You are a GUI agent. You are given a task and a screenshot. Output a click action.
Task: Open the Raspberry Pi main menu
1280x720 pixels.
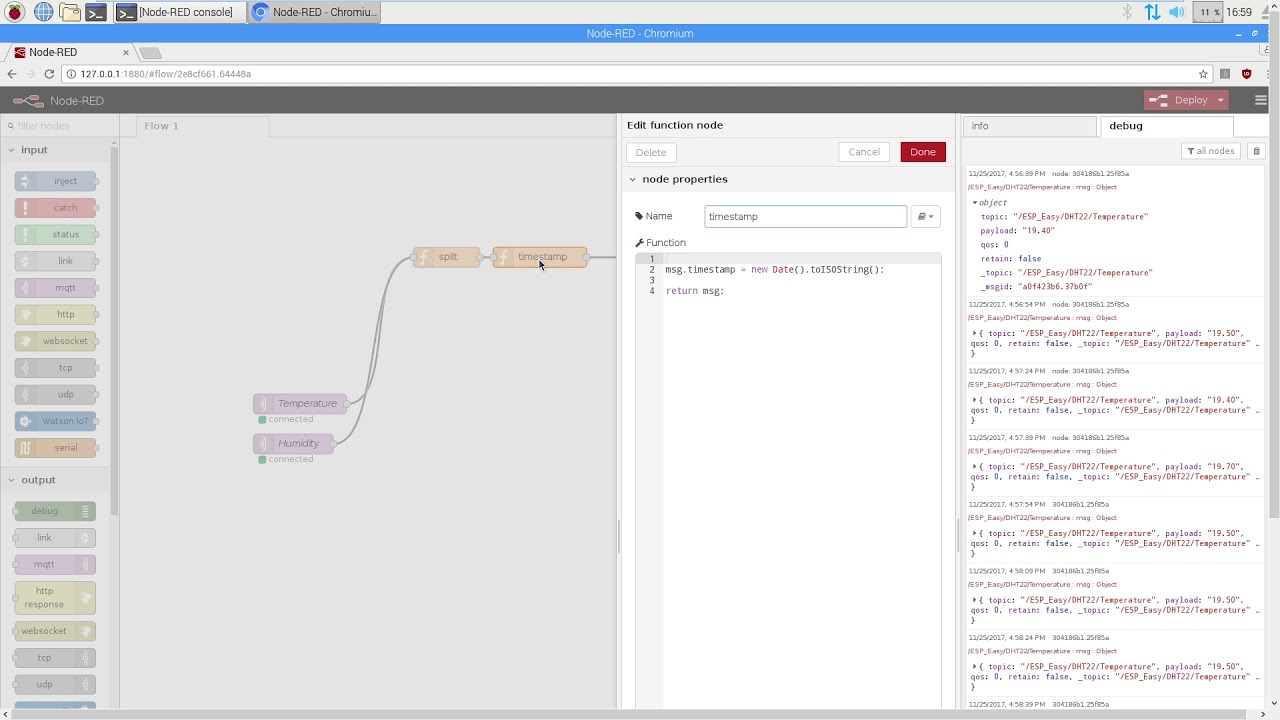click(15, 12)
